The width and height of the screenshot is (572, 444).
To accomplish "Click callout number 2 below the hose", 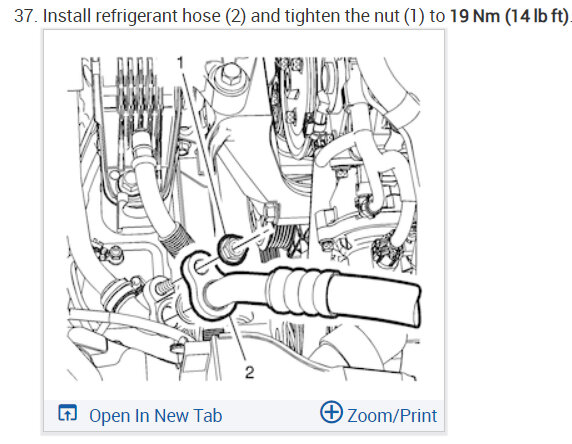I will [250, 372].
